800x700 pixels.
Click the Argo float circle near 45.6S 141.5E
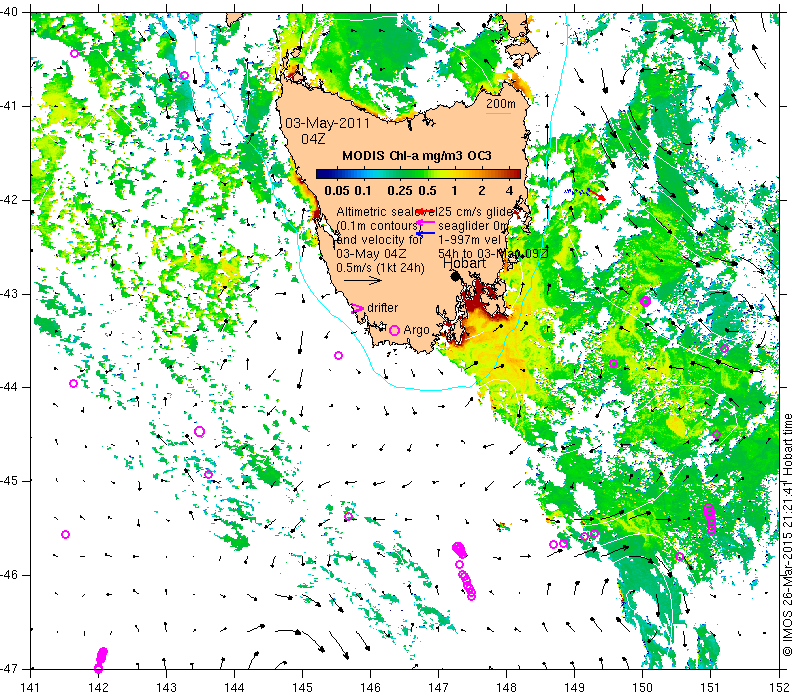[65, 535]
